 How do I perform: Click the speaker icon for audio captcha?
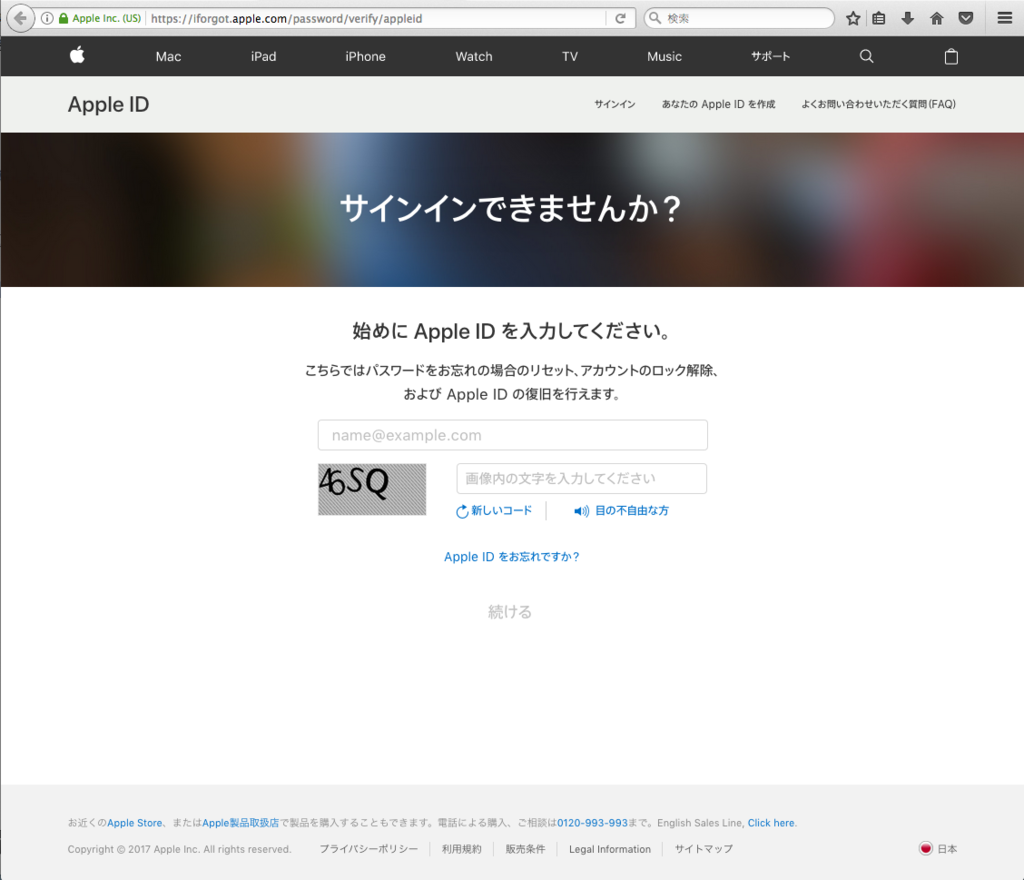pyautogui.click(x=581, y=511)
